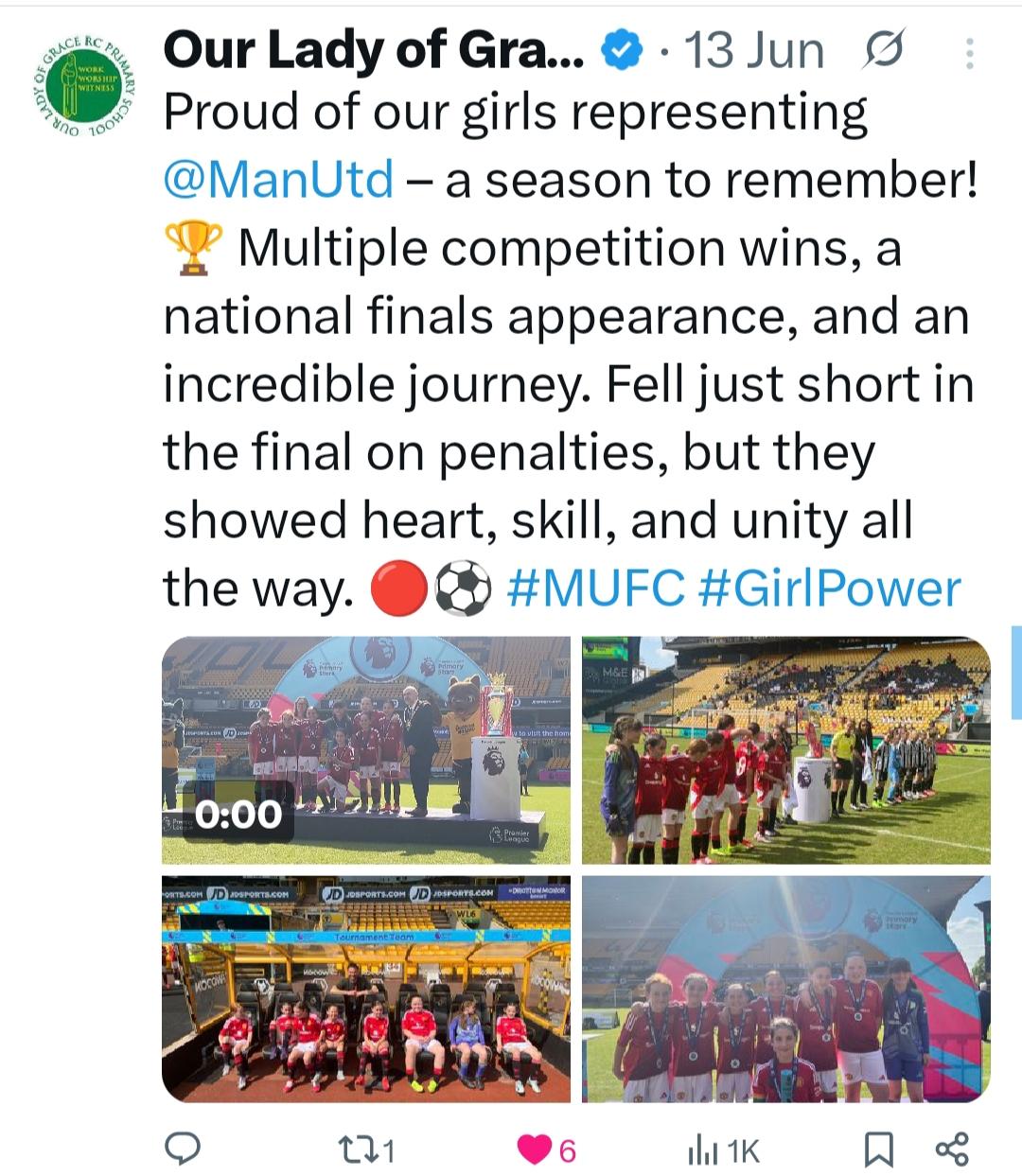Follow the @ManUtd mention link

279,180
